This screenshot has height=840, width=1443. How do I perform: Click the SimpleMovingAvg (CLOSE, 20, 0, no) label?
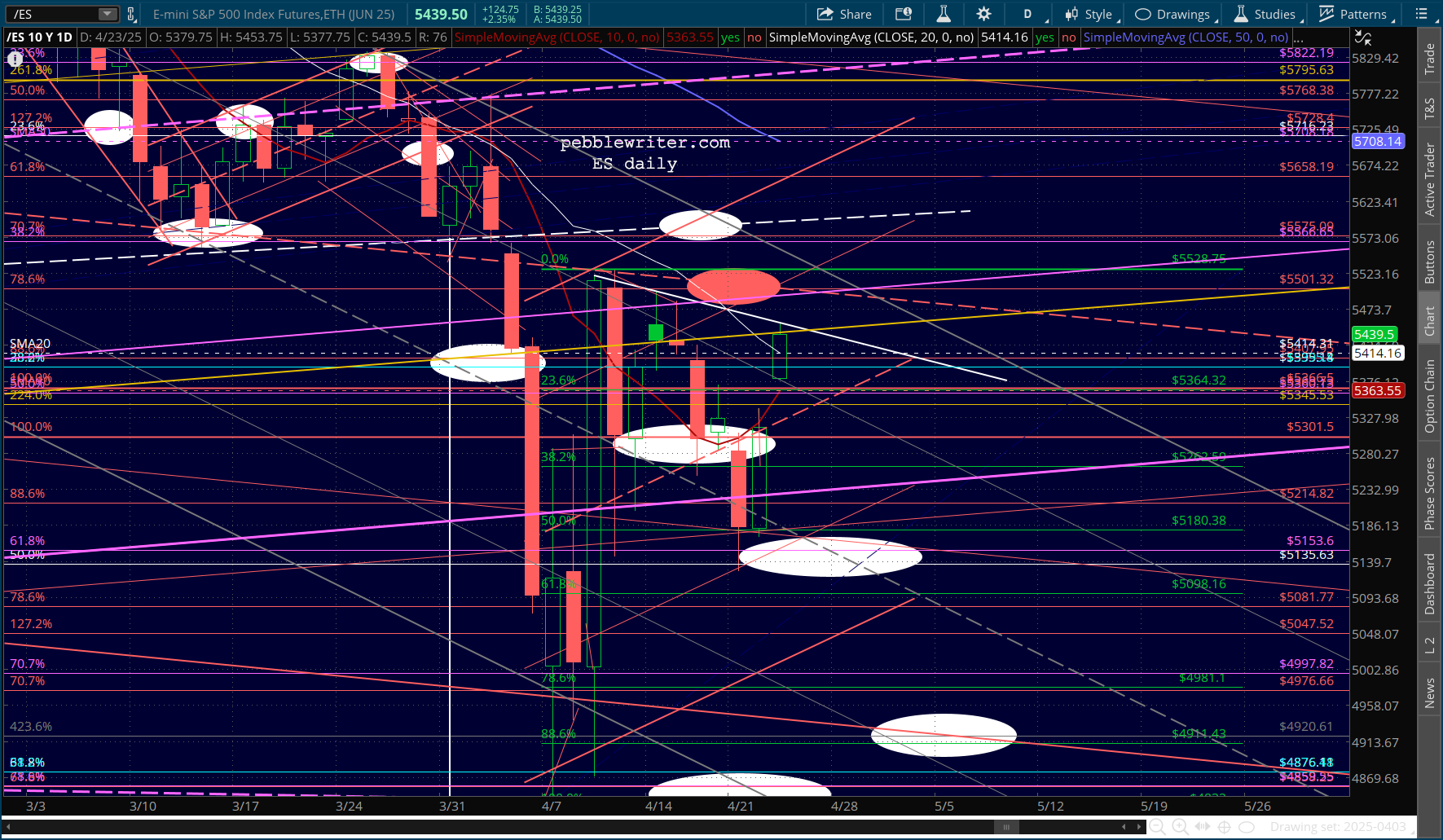coord(871,37)
